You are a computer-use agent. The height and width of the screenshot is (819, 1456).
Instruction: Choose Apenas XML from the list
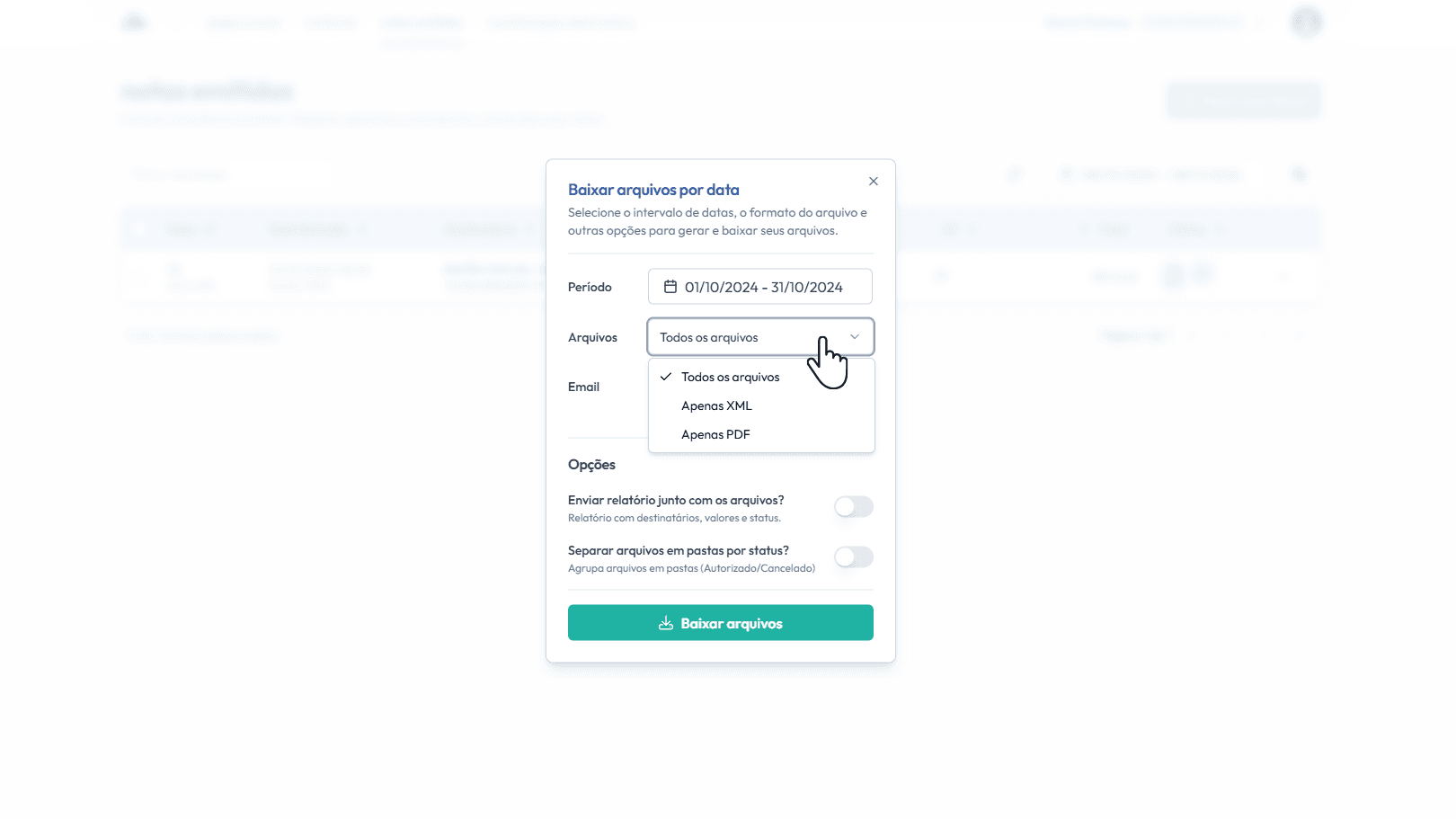716,406
